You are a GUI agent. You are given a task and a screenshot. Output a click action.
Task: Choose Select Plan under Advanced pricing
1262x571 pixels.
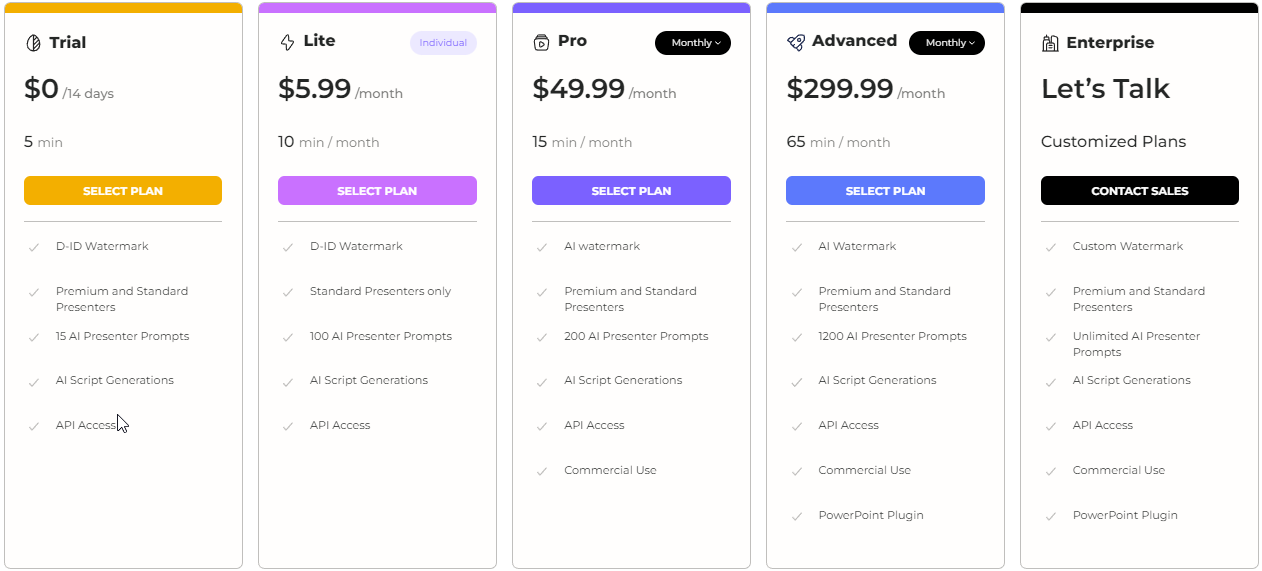click(885, 191)
